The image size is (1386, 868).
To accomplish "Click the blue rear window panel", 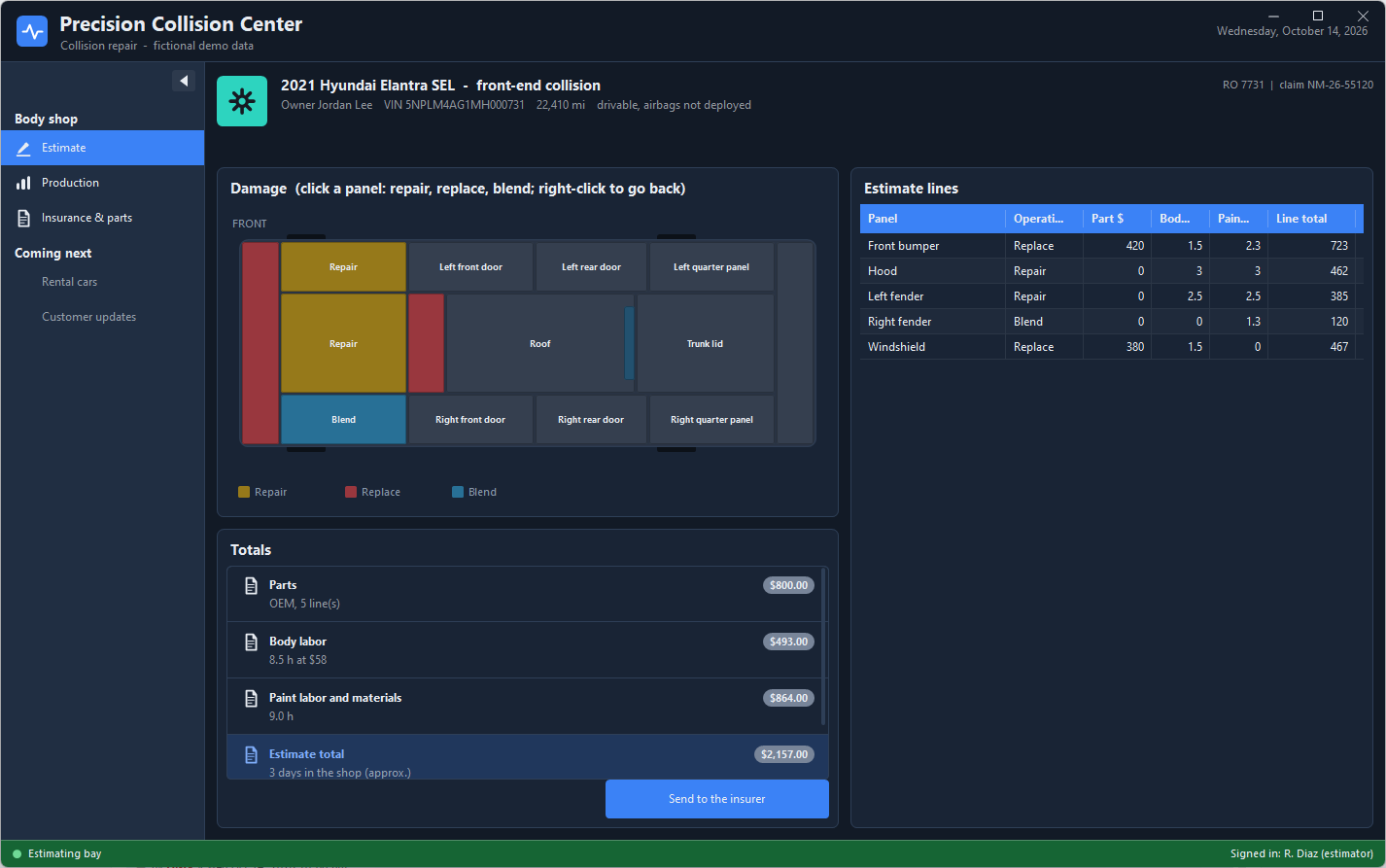I will coord(629,343).
